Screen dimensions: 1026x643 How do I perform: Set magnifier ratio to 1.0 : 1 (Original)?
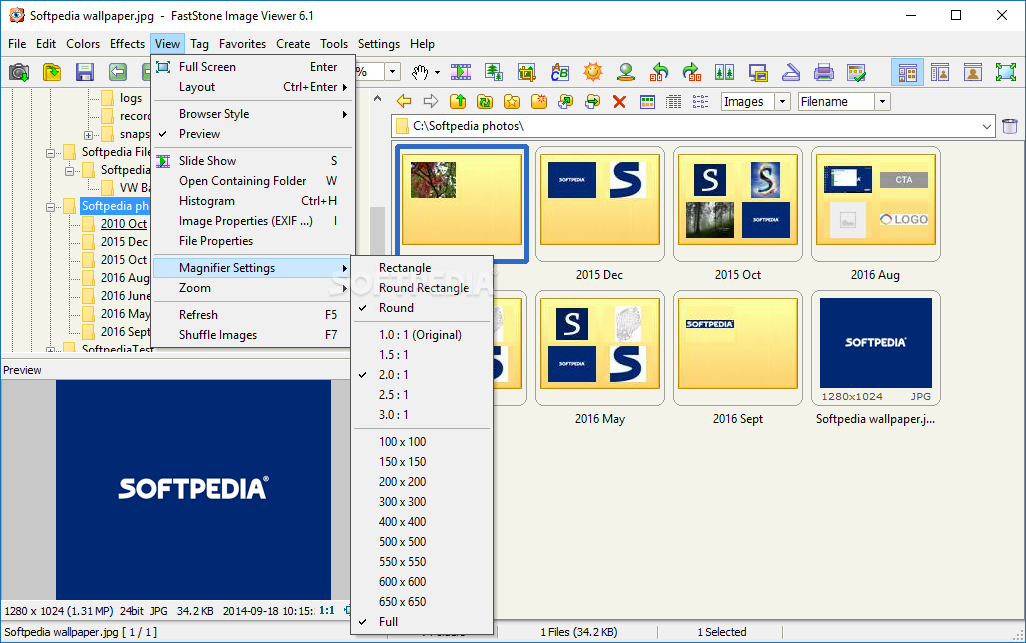pos(422,334)
